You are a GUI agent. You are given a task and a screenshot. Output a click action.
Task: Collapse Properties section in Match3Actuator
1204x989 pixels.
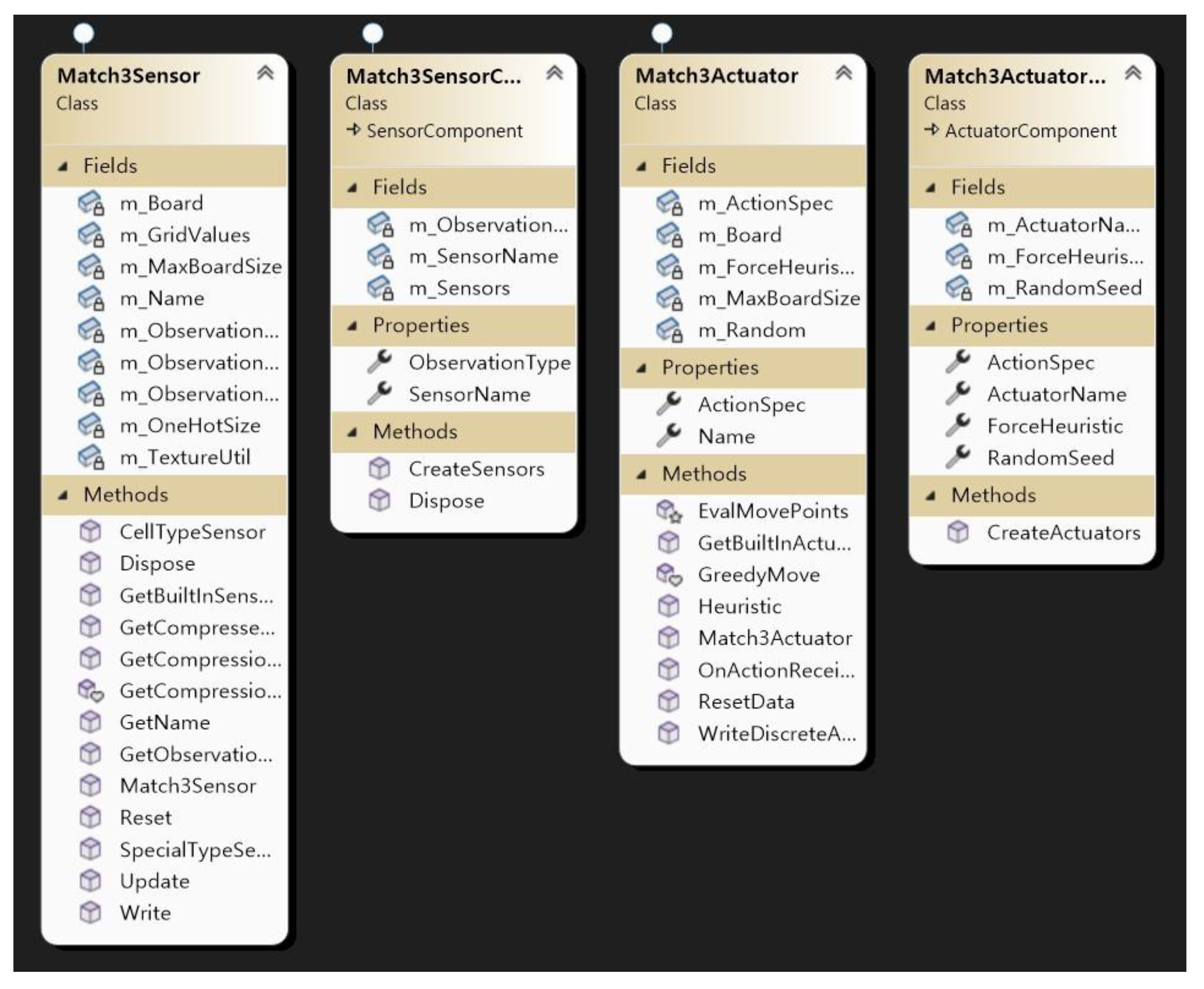click(x=642, y=368)
